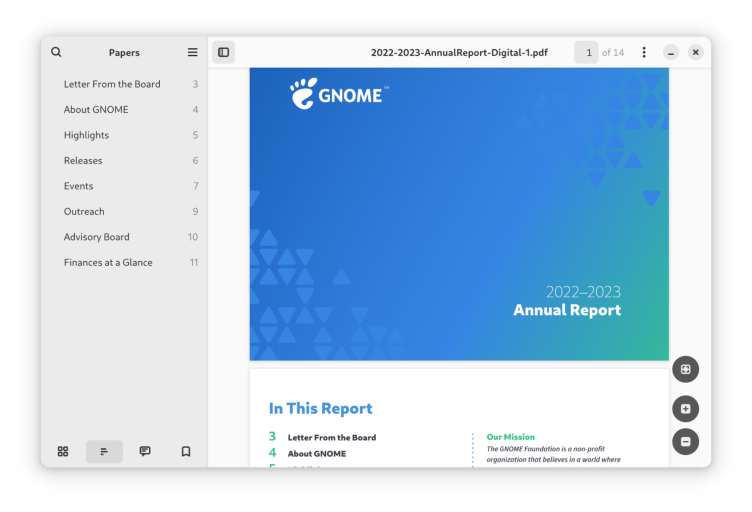Click the page number input field
The width and height of the screenshot is (752, 512).
tap(587, 52)
